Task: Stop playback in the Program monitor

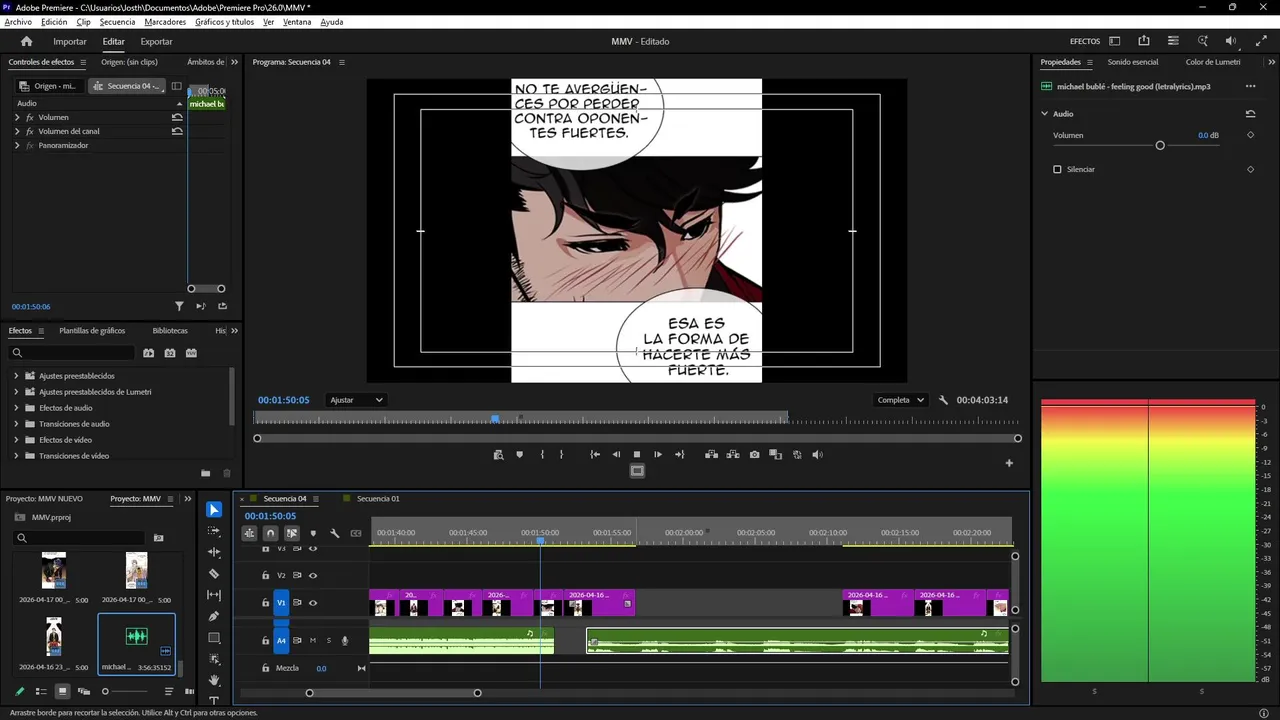Action: (x=637, y=455)
